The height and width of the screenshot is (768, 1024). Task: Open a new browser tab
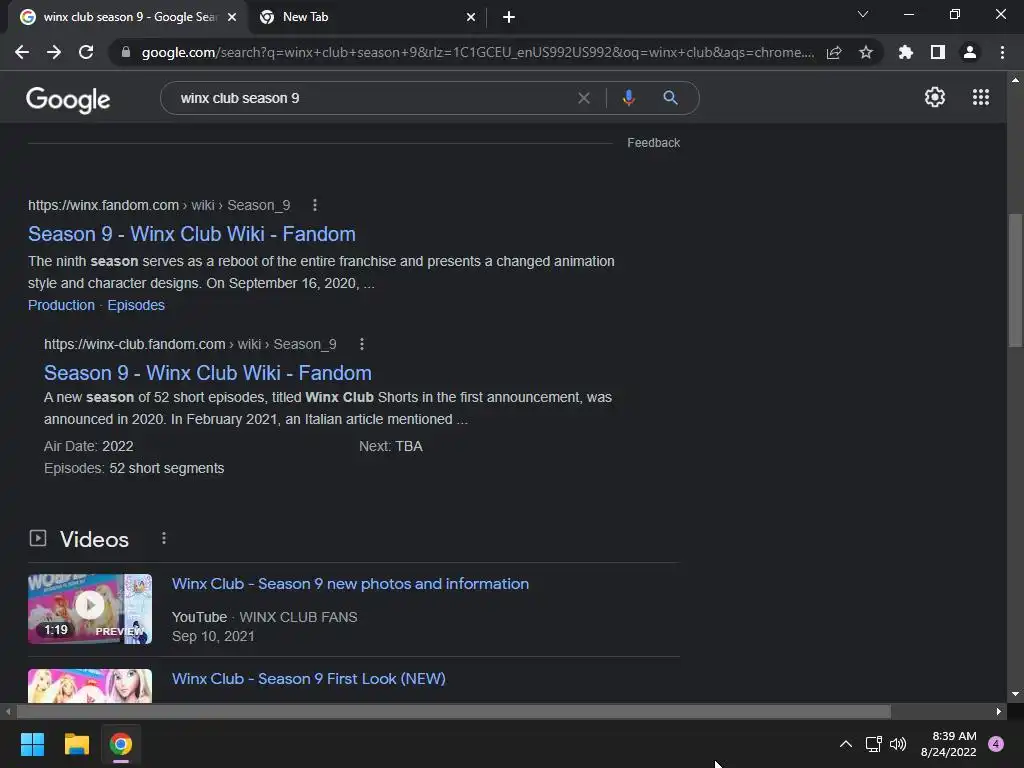coord(509,17)
